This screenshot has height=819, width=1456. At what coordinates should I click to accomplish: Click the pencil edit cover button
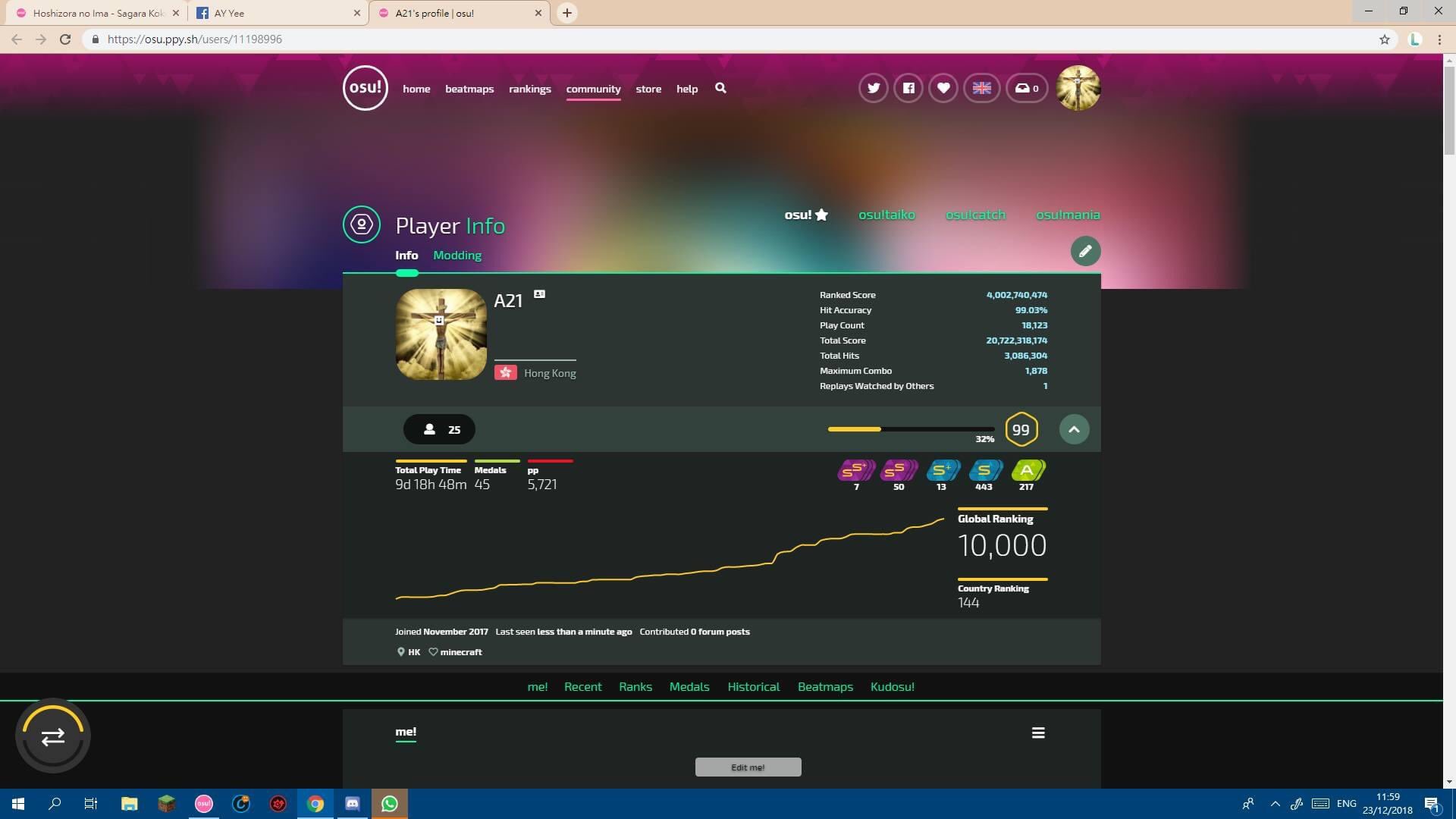click(1085, 251)
